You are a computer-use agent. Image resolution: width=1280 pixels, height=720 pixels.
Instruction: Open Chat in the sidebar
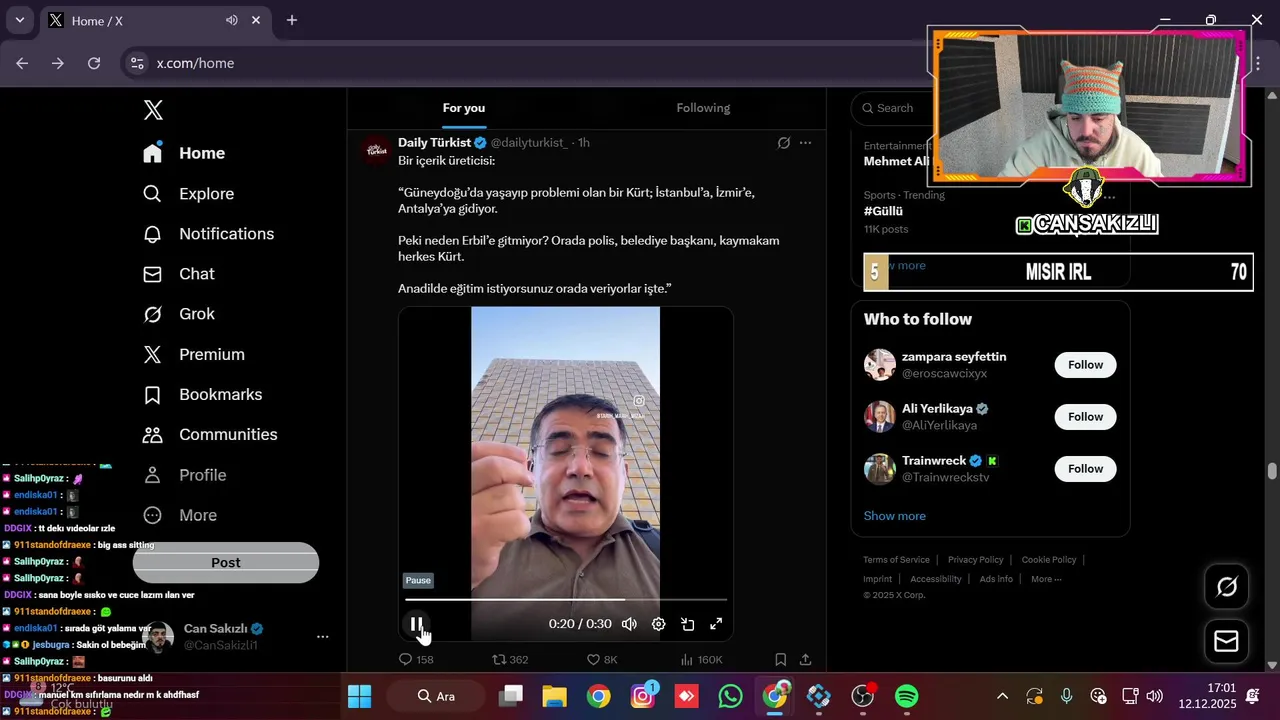click(x=178, y=274)
